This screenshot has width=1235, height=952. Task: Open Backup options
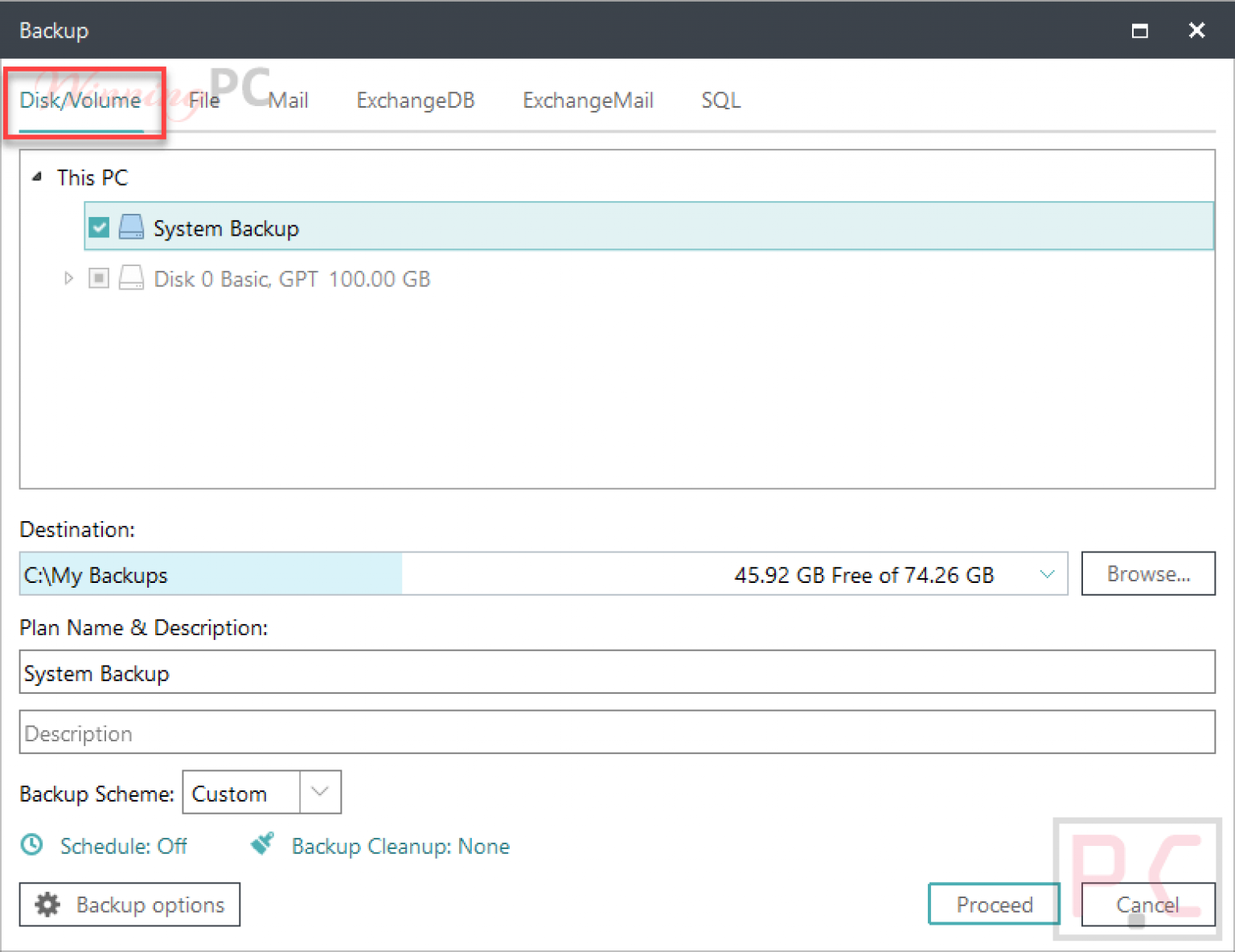point(129,905)
